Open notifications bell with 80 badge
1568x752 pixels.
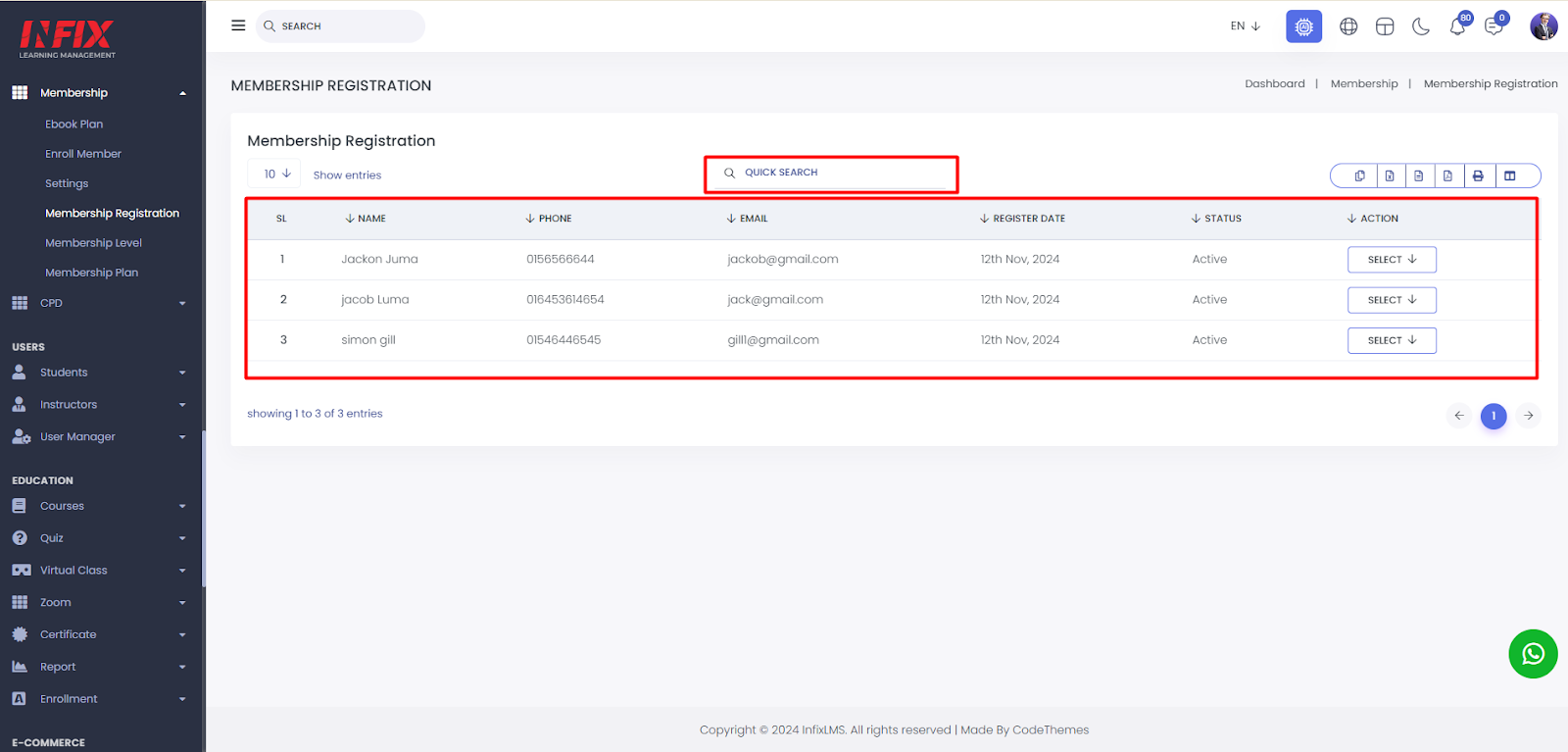(x=1458, y=25)
